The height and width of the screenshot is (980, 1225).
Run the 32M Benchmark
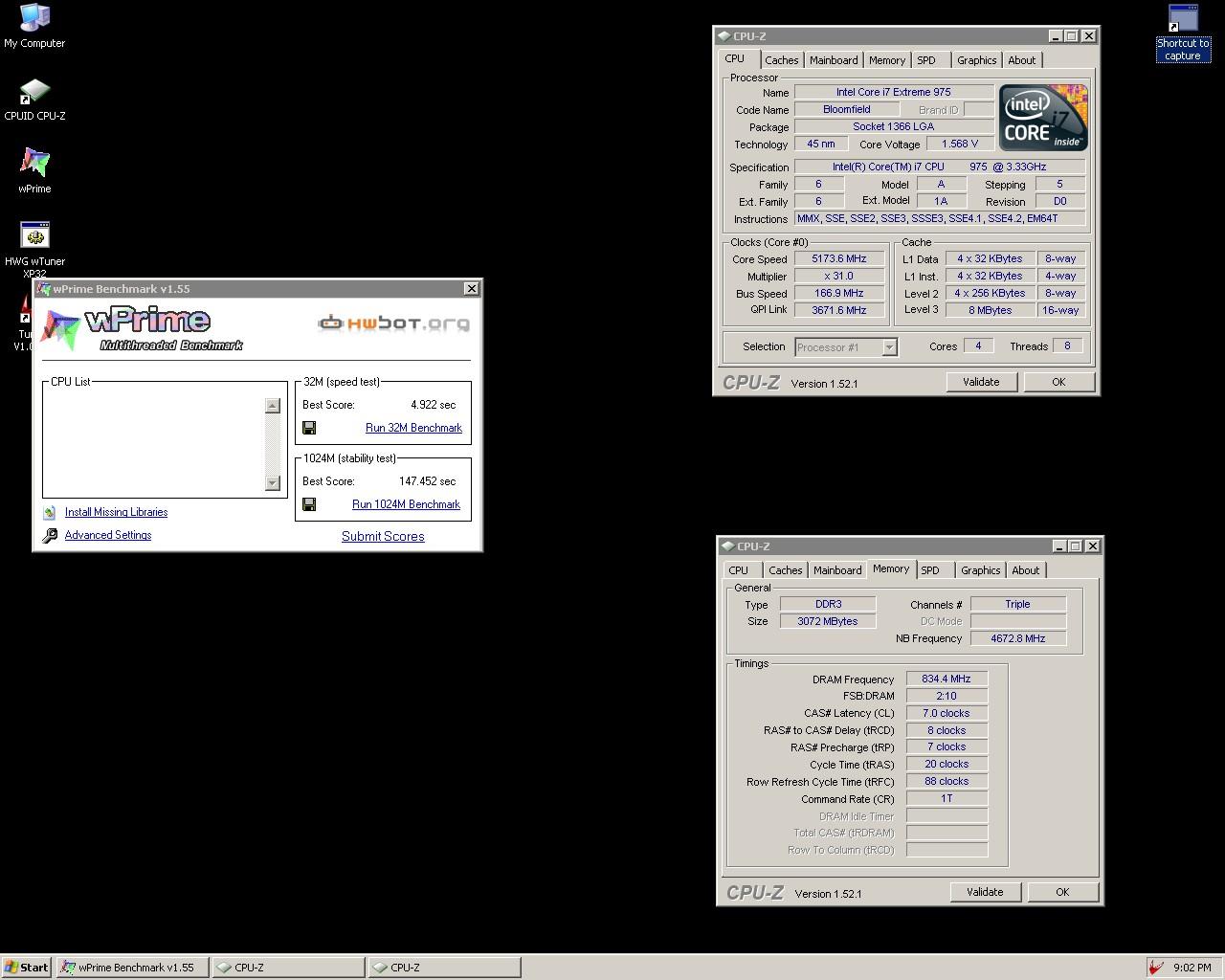[x=413, y=428]
